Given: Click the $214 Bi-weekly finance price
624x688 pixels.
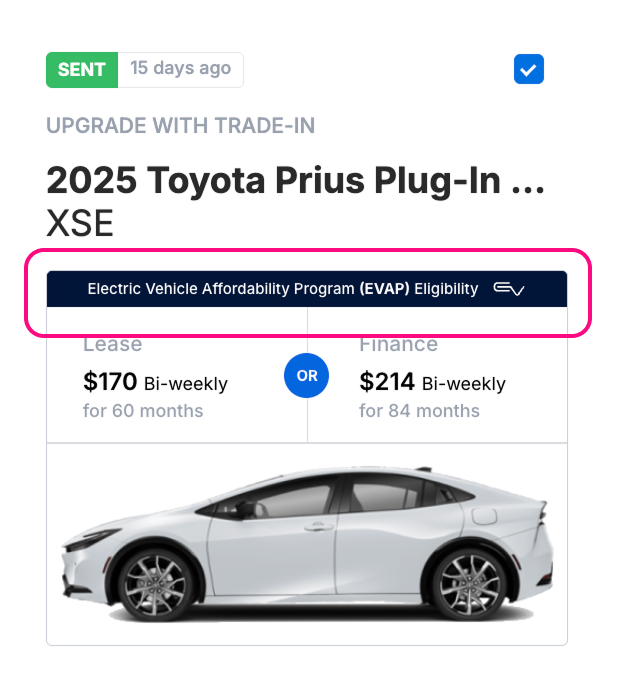Looking at the screenshot, I should 432,382.
